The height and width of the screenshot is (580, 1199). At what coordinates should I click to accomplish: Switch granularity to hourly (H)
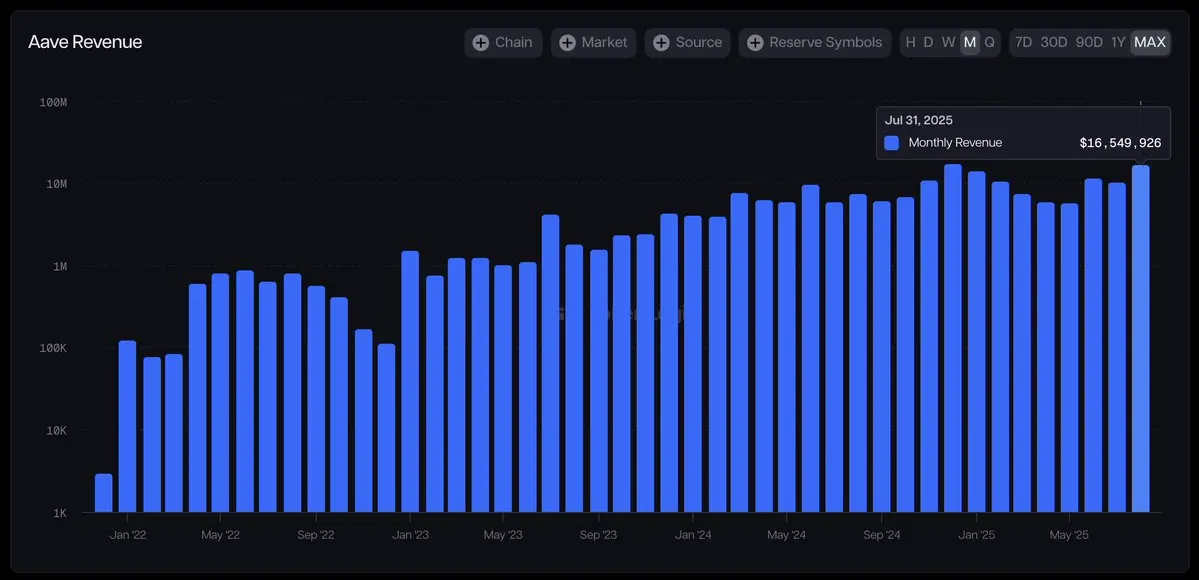click(x=910, y=42)
